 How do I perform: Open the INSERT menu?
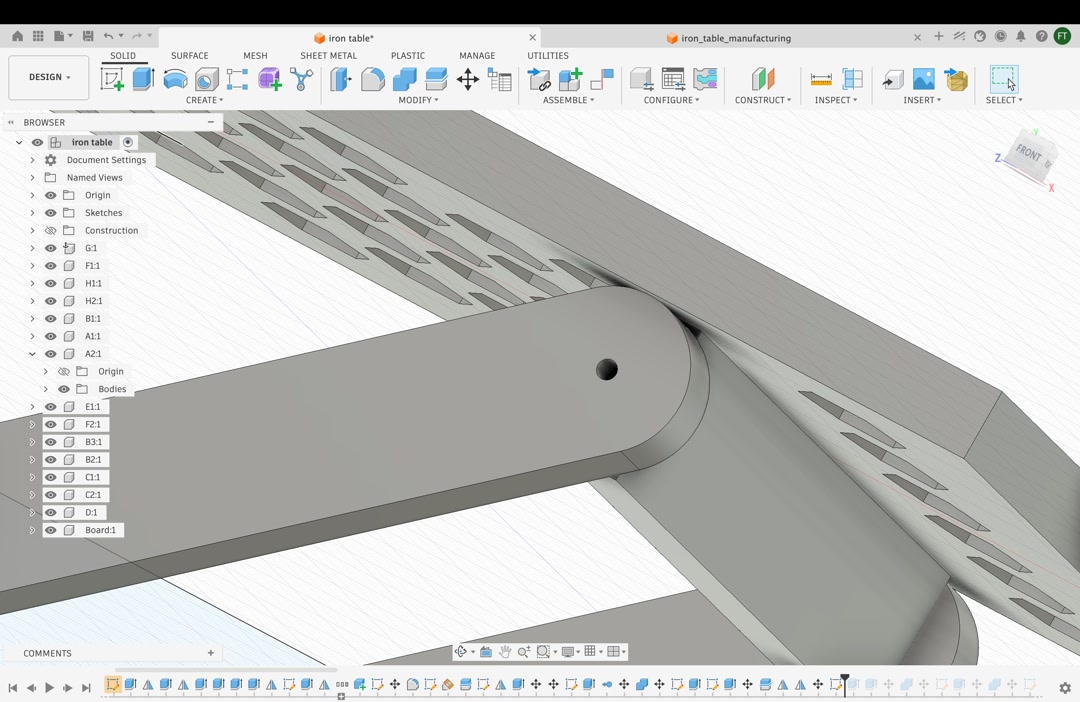(x=922, y=100)
